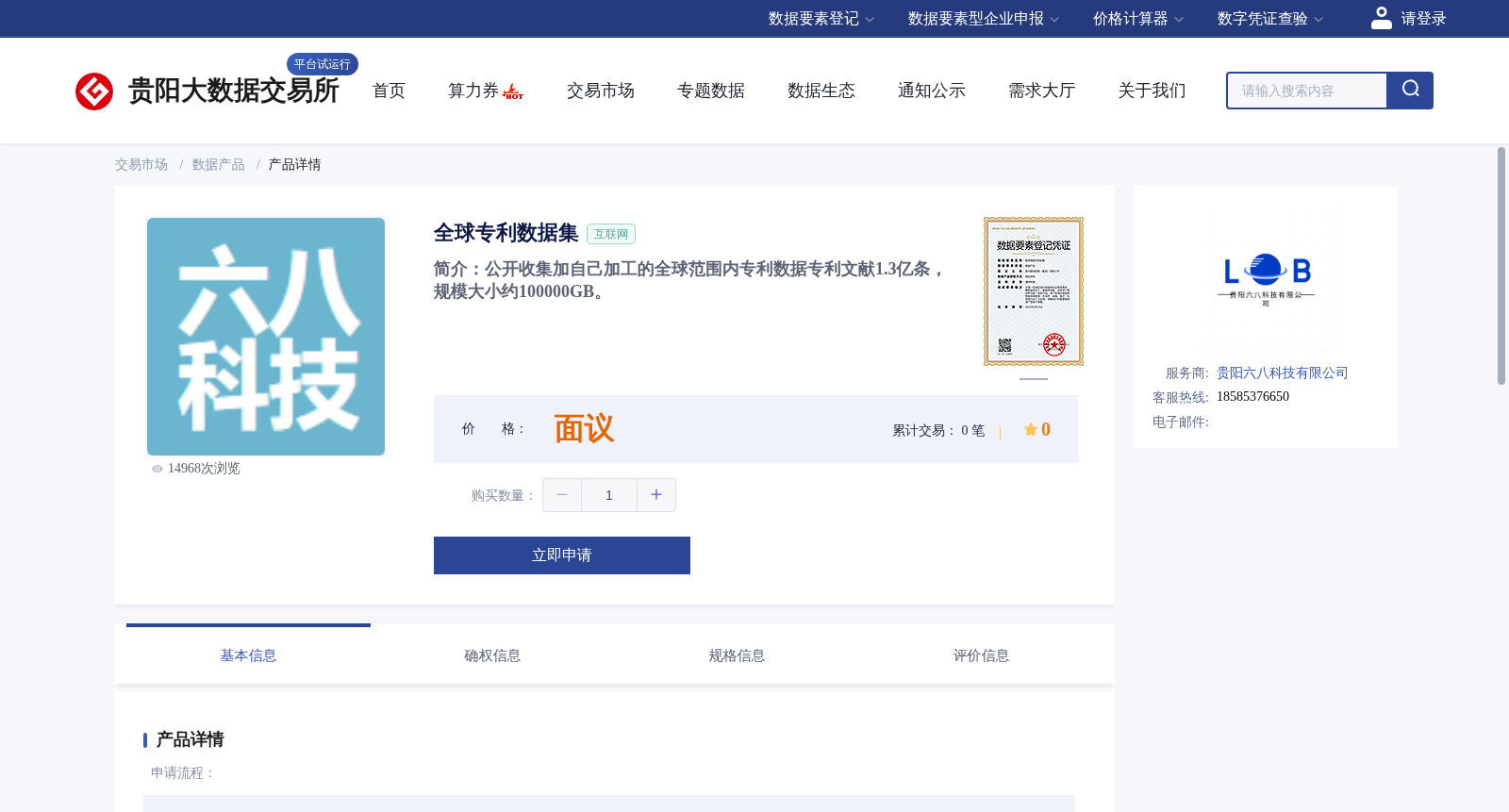The image size is (1509, 812).
Task: Click the 请登录 link
Action: click(x=1423, y=19)
